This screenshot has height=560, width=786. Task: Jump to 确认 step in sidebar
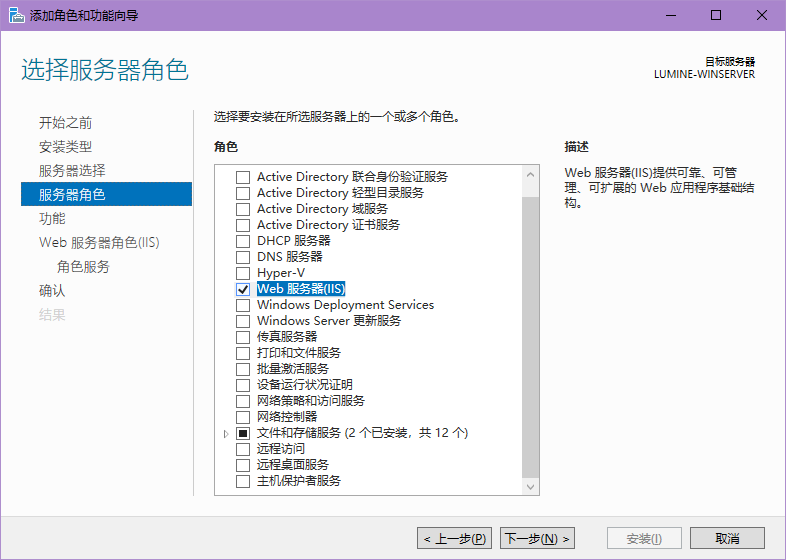(x=52, y=291)
